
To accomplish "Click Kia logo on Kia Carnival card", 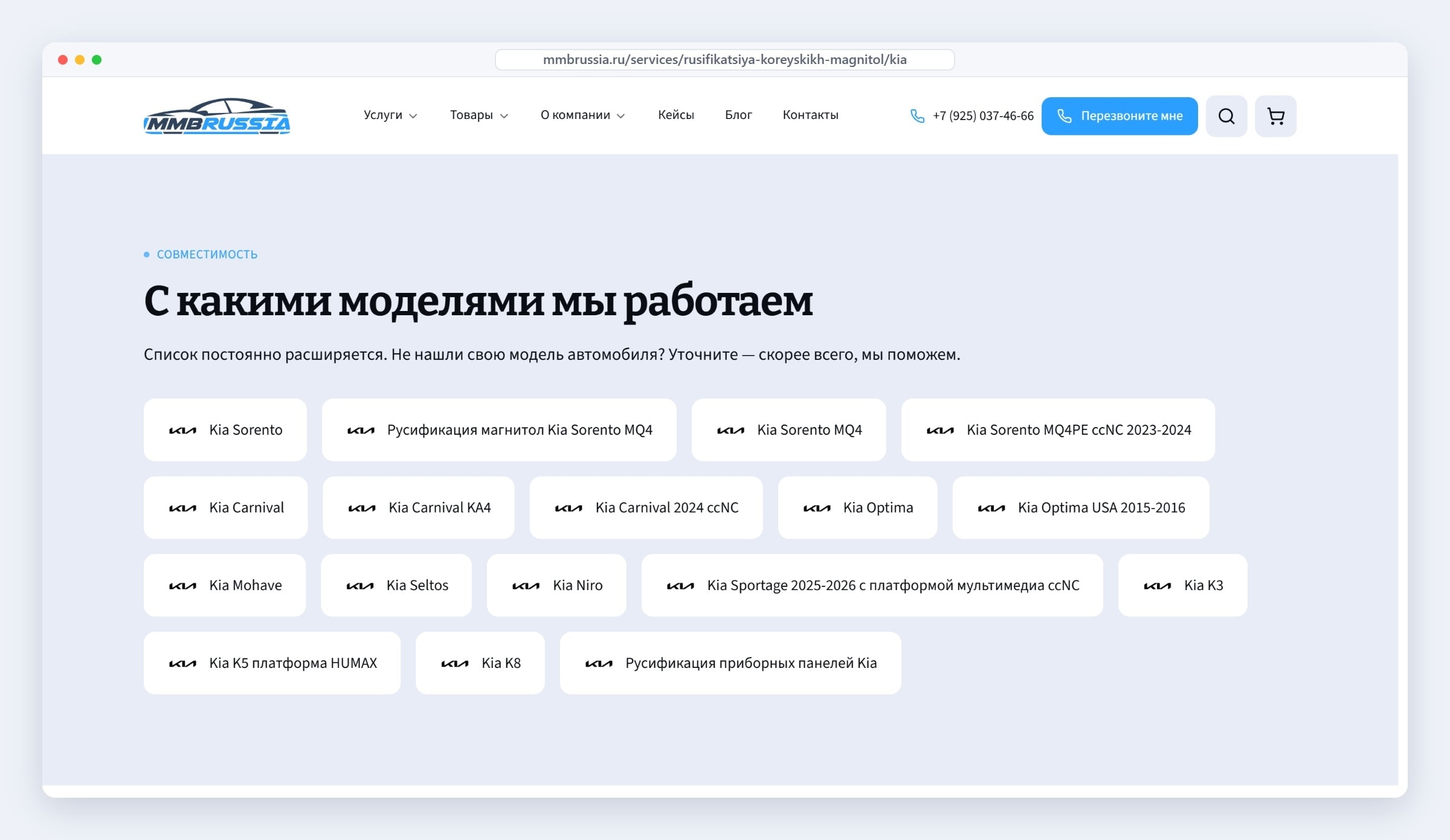I will click(x=182, y=508).
